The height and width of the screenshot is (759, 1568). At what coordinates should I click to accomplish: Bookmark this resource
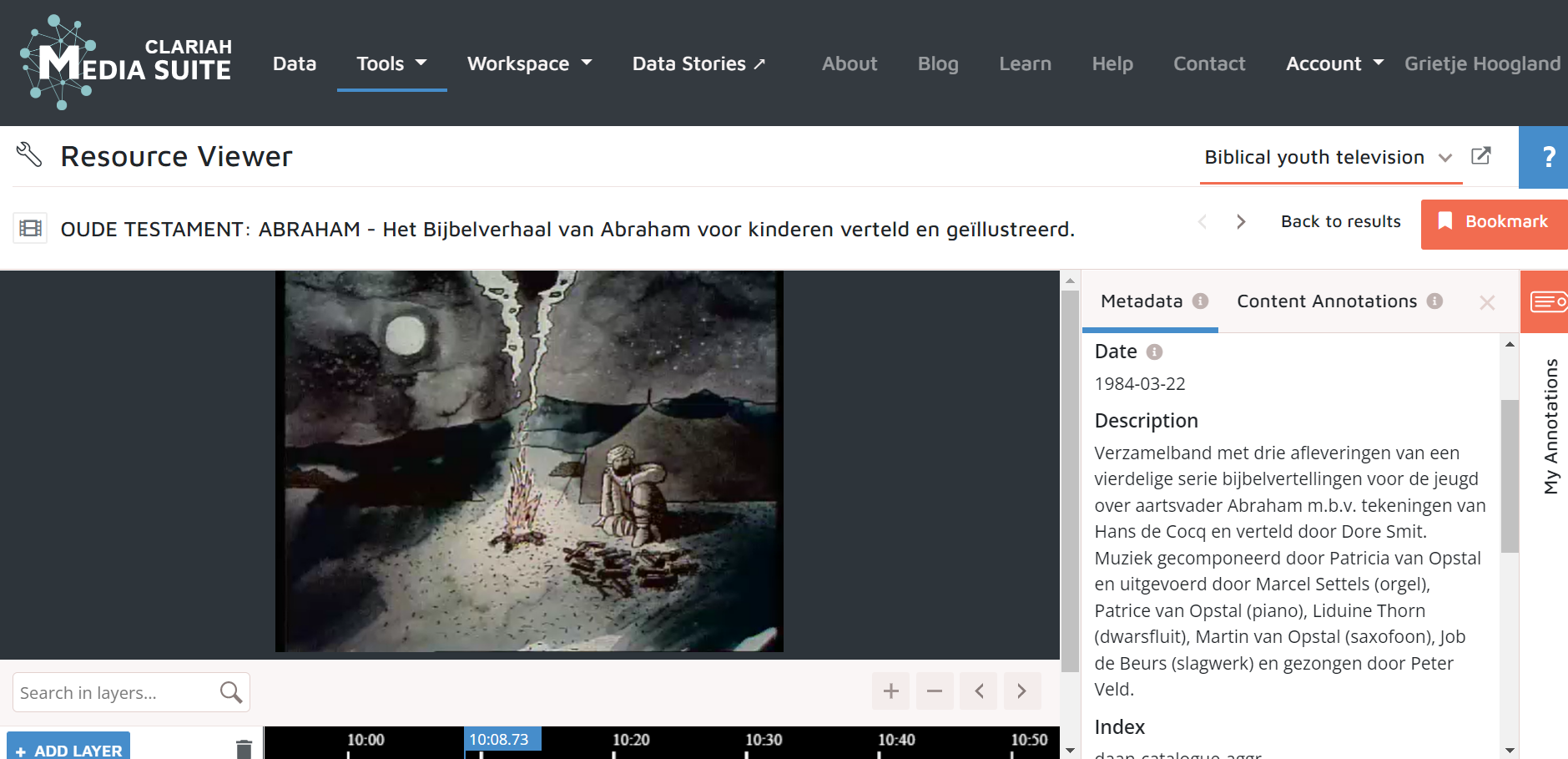click(x=1494, y=222)
